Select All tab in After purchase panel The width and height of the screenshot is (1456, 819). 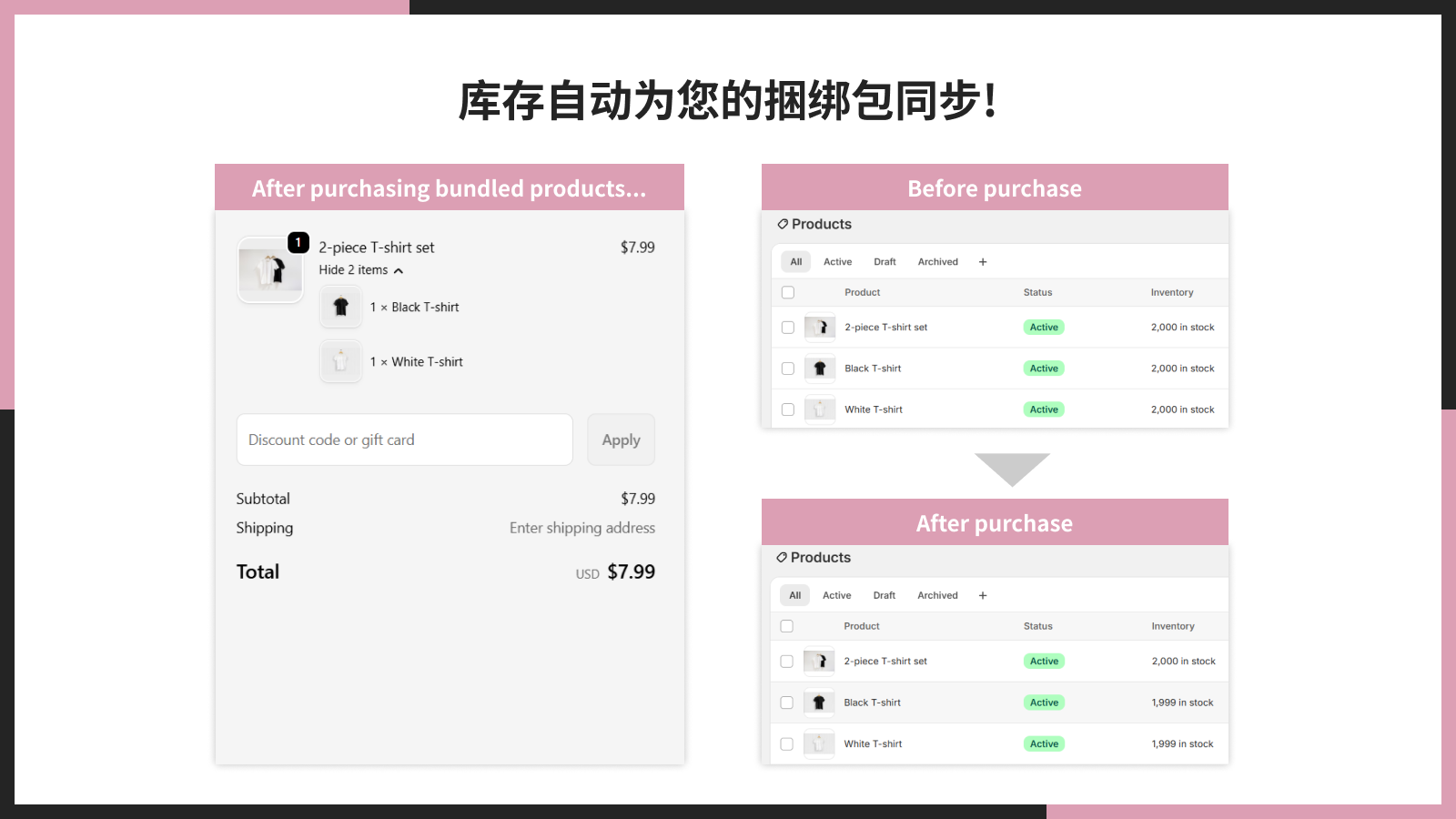(x=795, y=596)
